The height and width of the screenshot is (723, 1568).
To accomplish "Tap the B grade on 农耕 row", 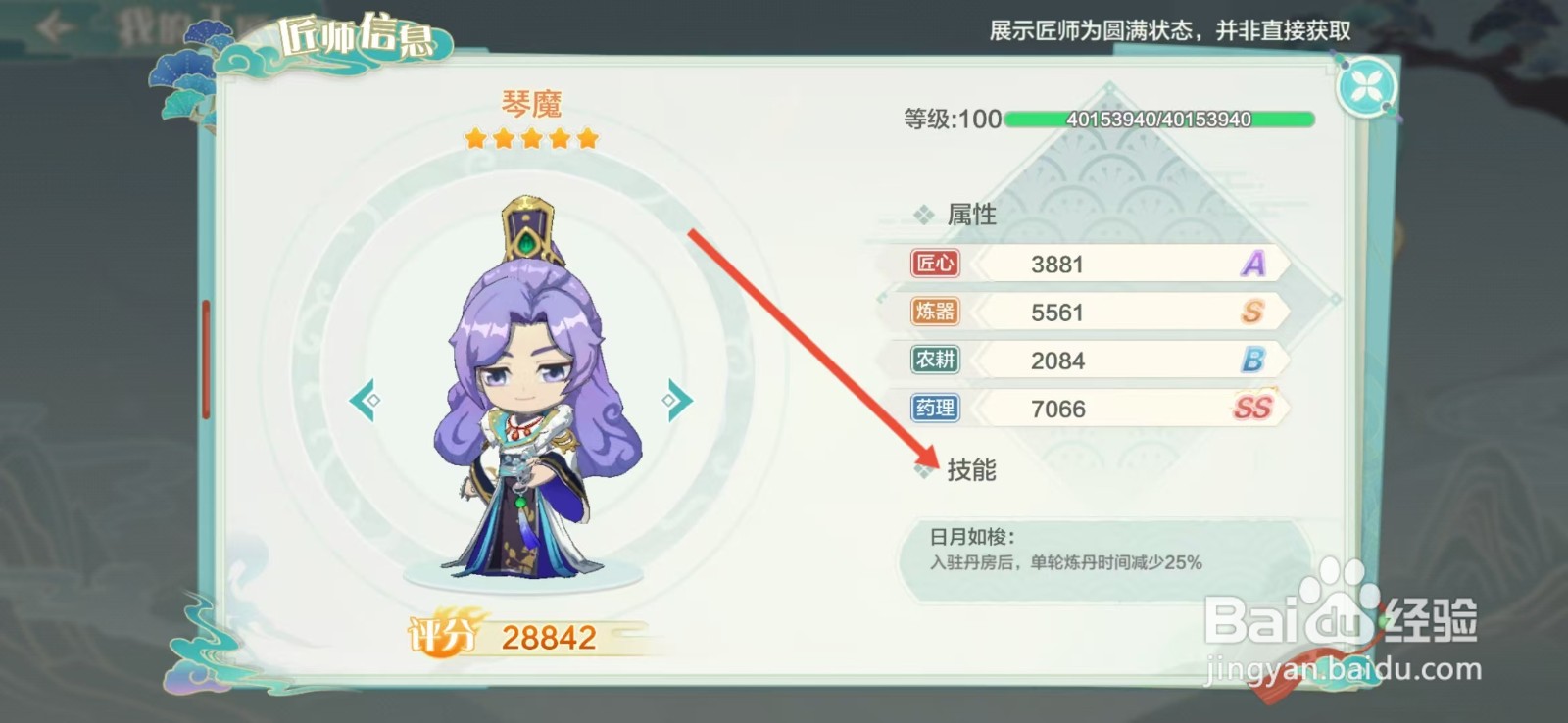I will point(1252,360).
